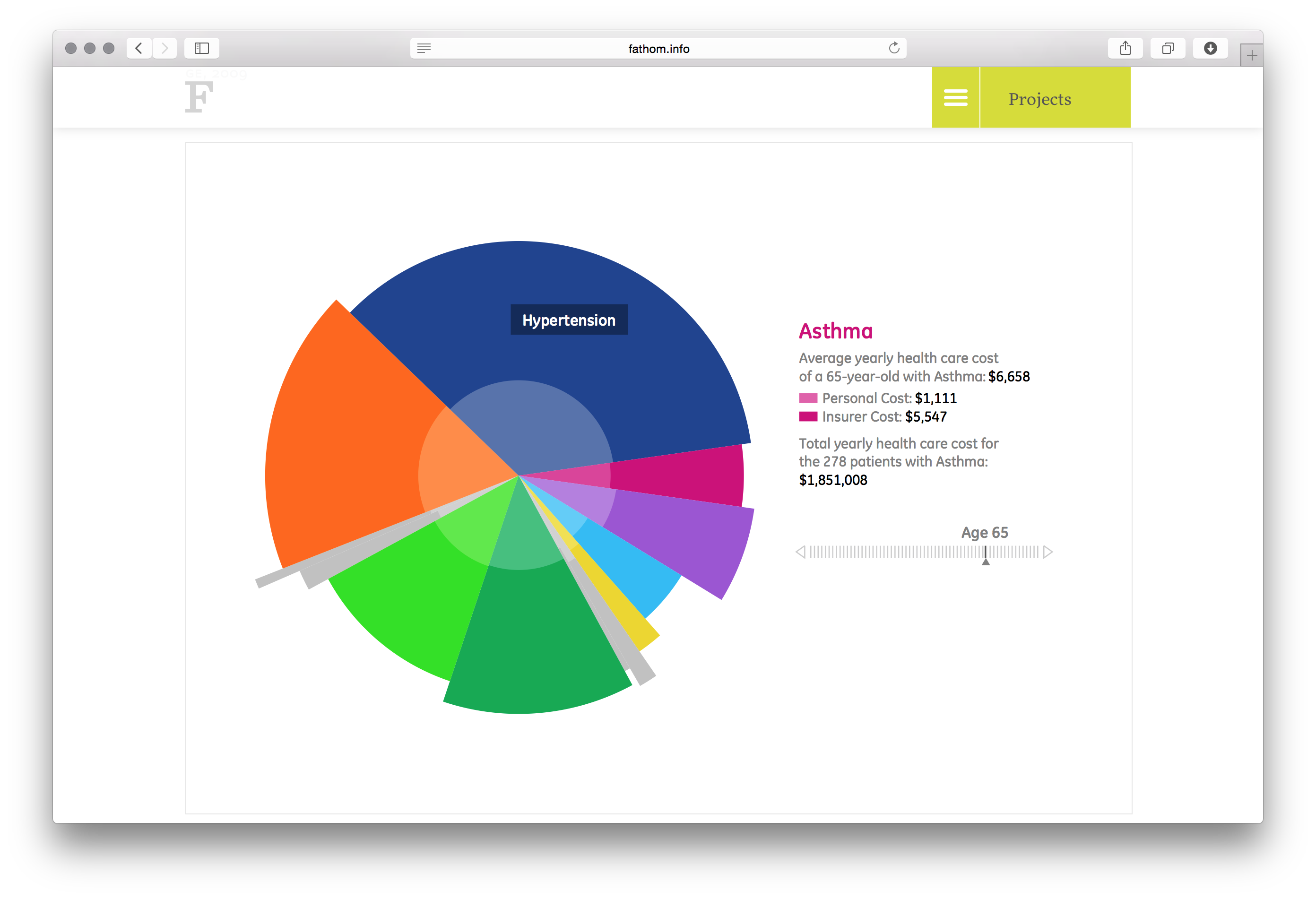Click the Safari back arrow button
The height and width of the screenshot is (899, 1316).
139,48
